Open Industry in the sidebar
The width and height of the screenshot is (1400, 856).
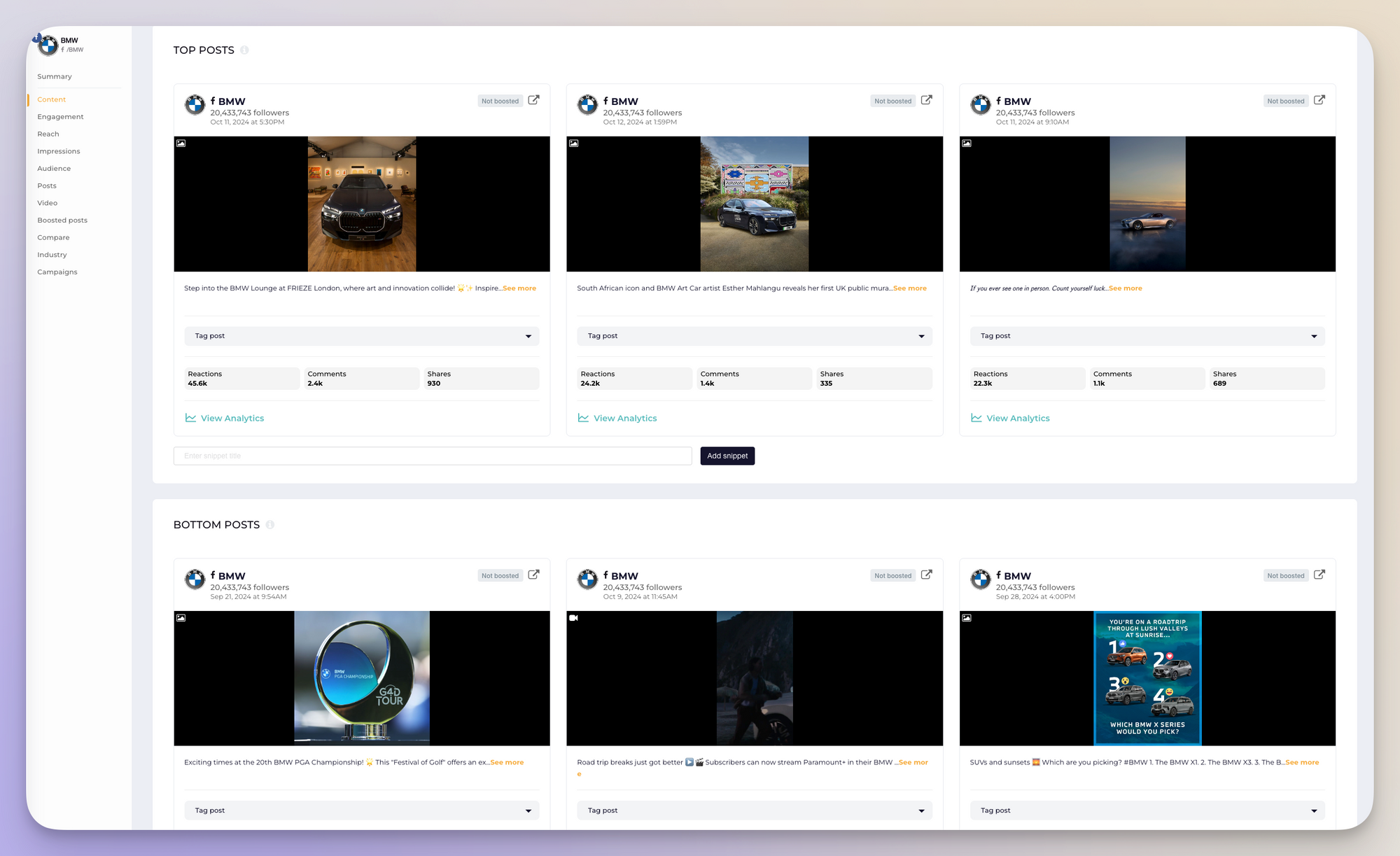(x=52, y=255)
